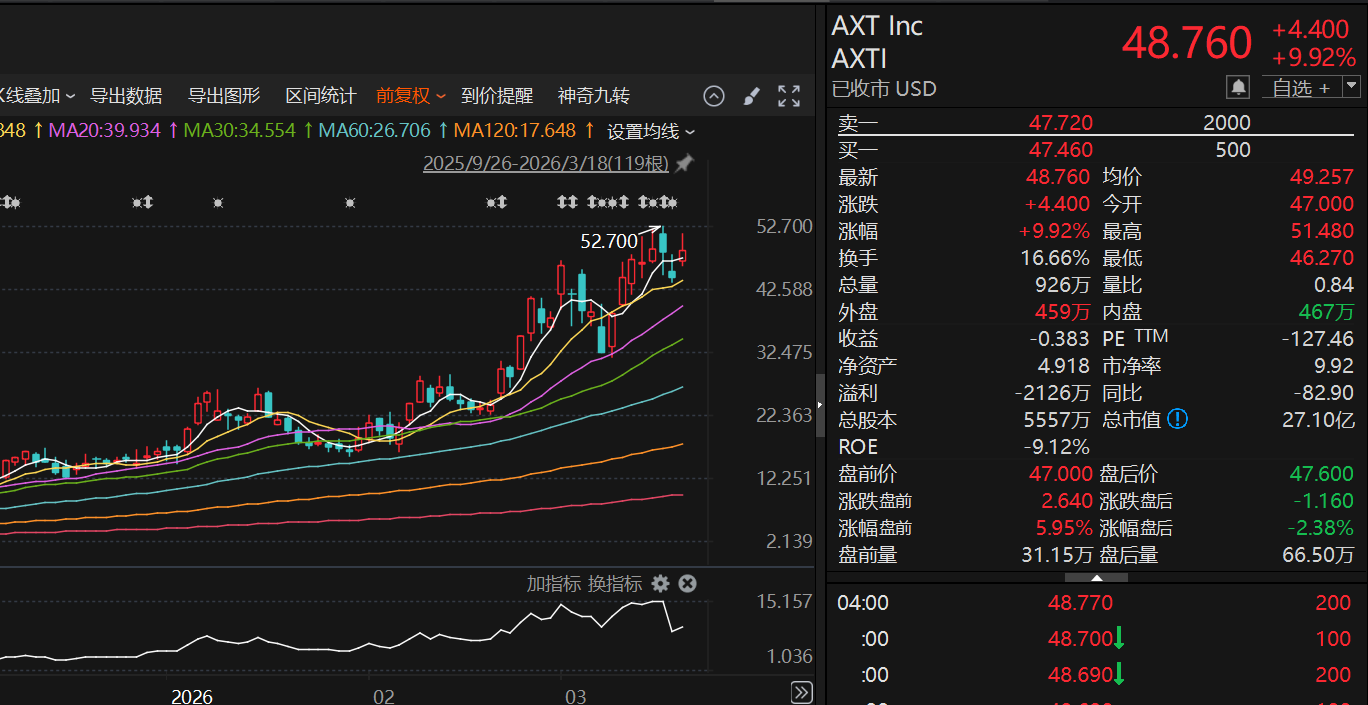Image resolution: width=1368 pixels, height=705 pixels.
Task: Click 区间统计 in the chart toolbar
Action: point(320,96)
